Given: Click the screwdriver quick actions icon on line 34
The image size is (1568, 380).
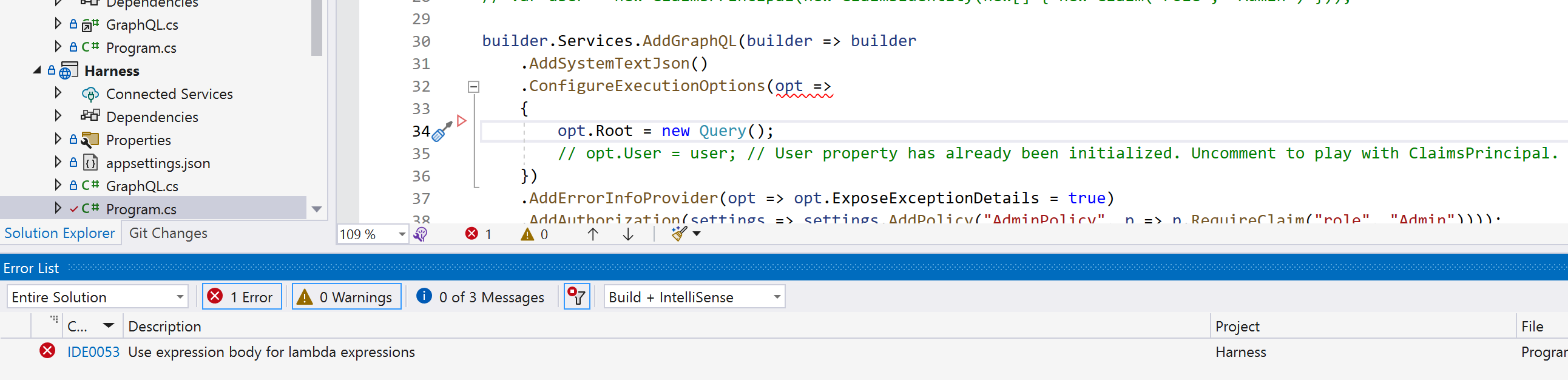Looking at the screenshot, I should [x=441, y=132].
